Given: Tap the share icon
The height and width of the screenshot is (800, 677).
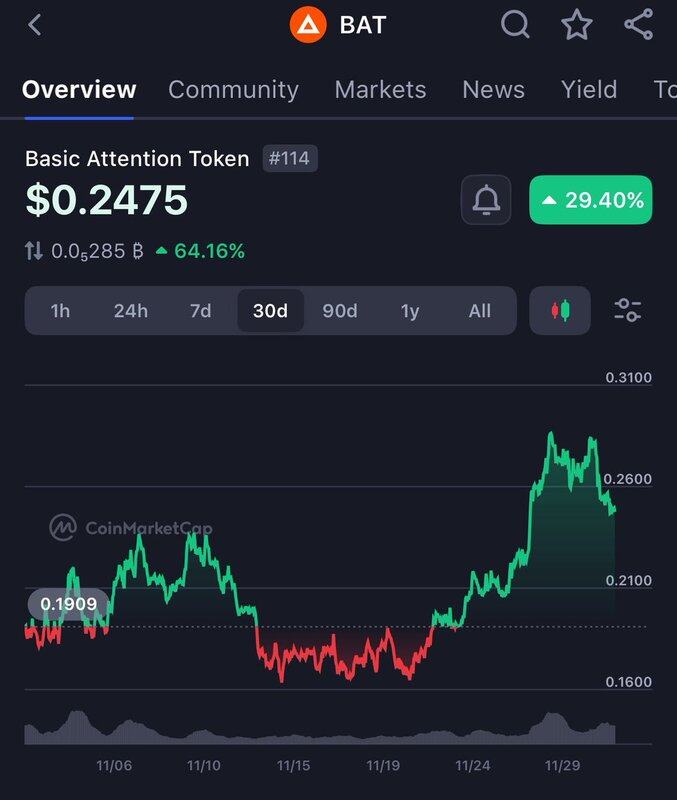Looking at the screenshot, I should pos(638,25).
